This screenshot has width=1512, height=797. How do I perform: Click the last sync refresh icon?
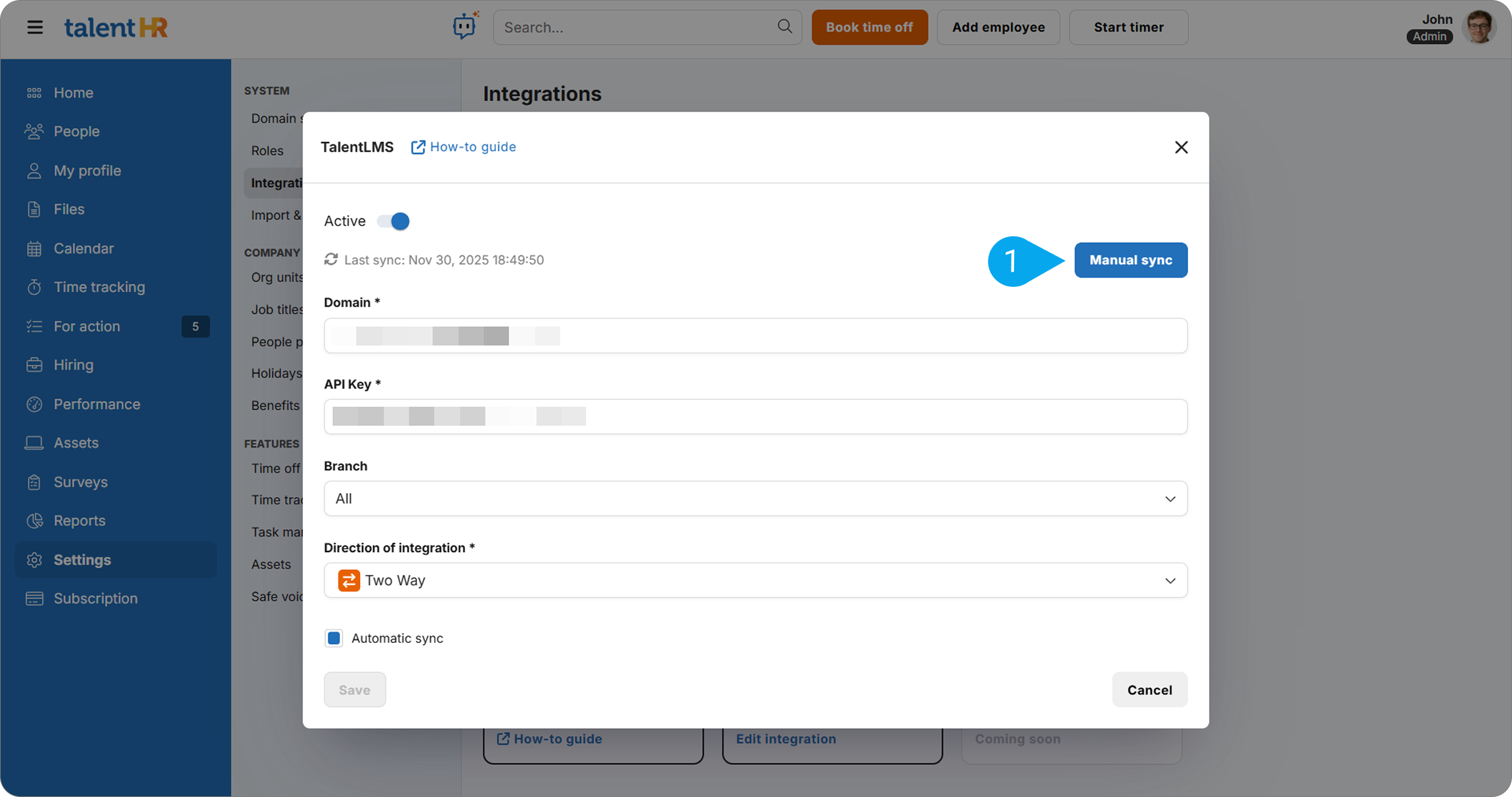point(331,260)
